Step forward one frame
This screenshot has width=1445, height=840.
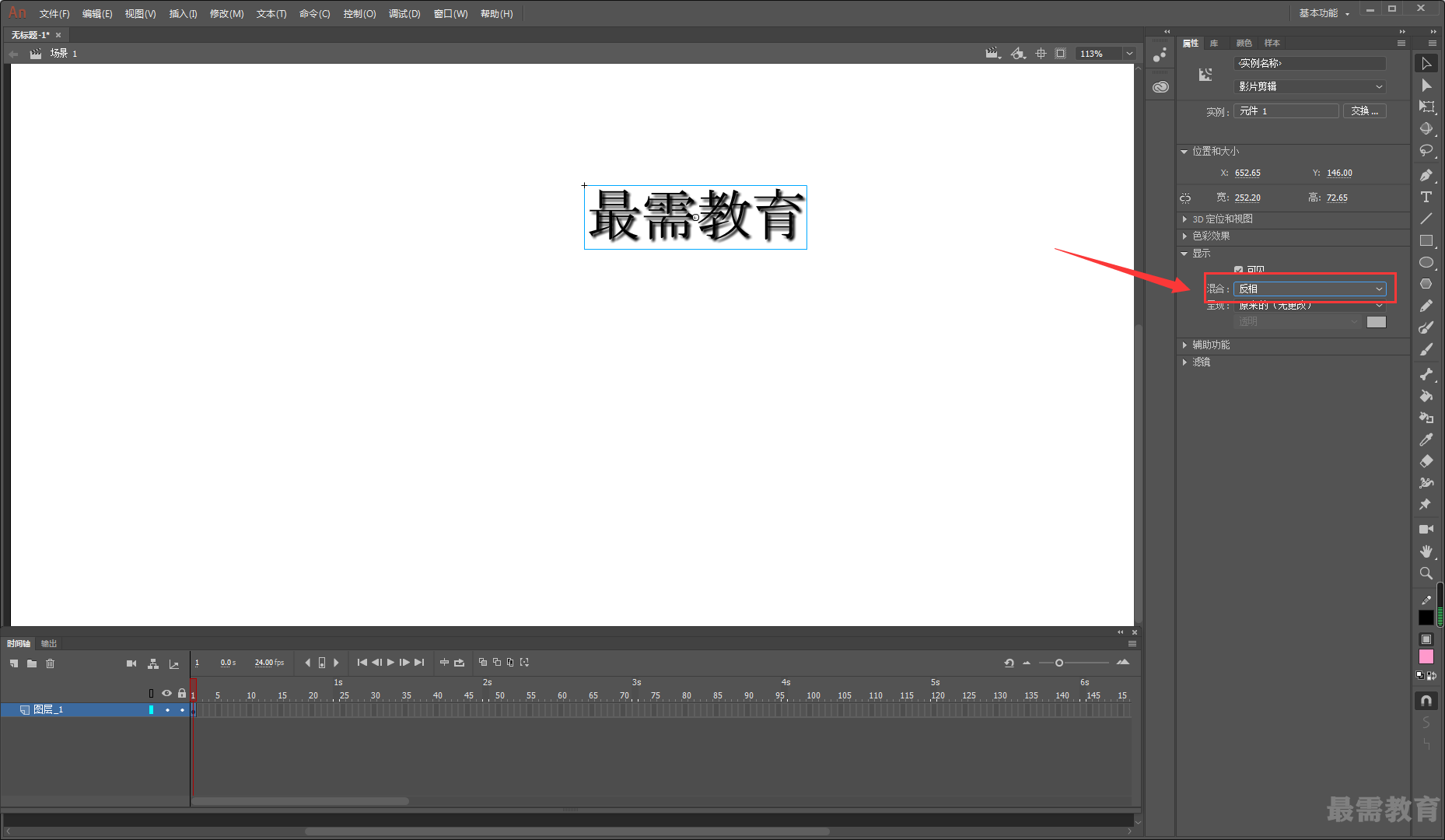[x=404, y=663]
